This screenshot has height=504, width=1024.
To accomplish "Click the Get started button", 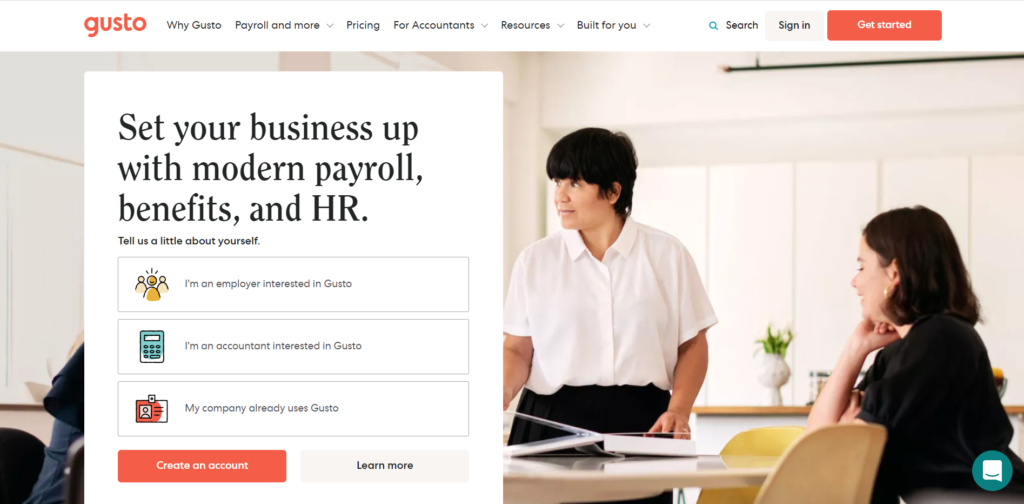I will pos(884,25).
